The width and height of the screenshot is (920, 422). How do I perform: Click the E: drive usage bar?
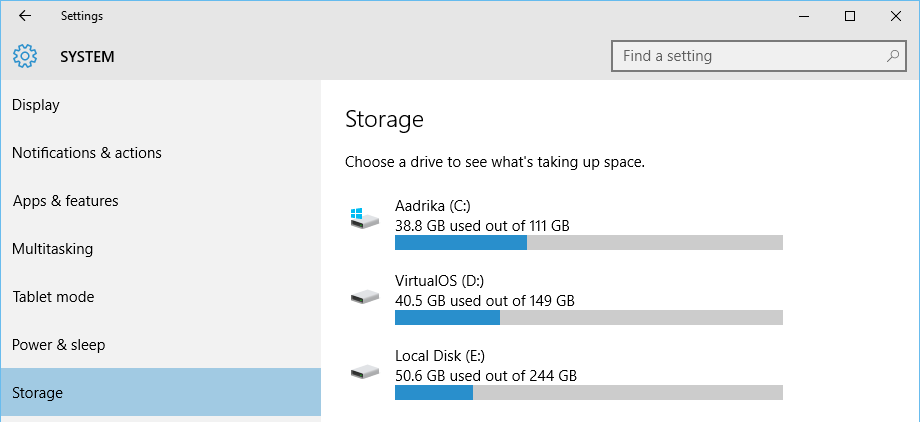[588, 393]
